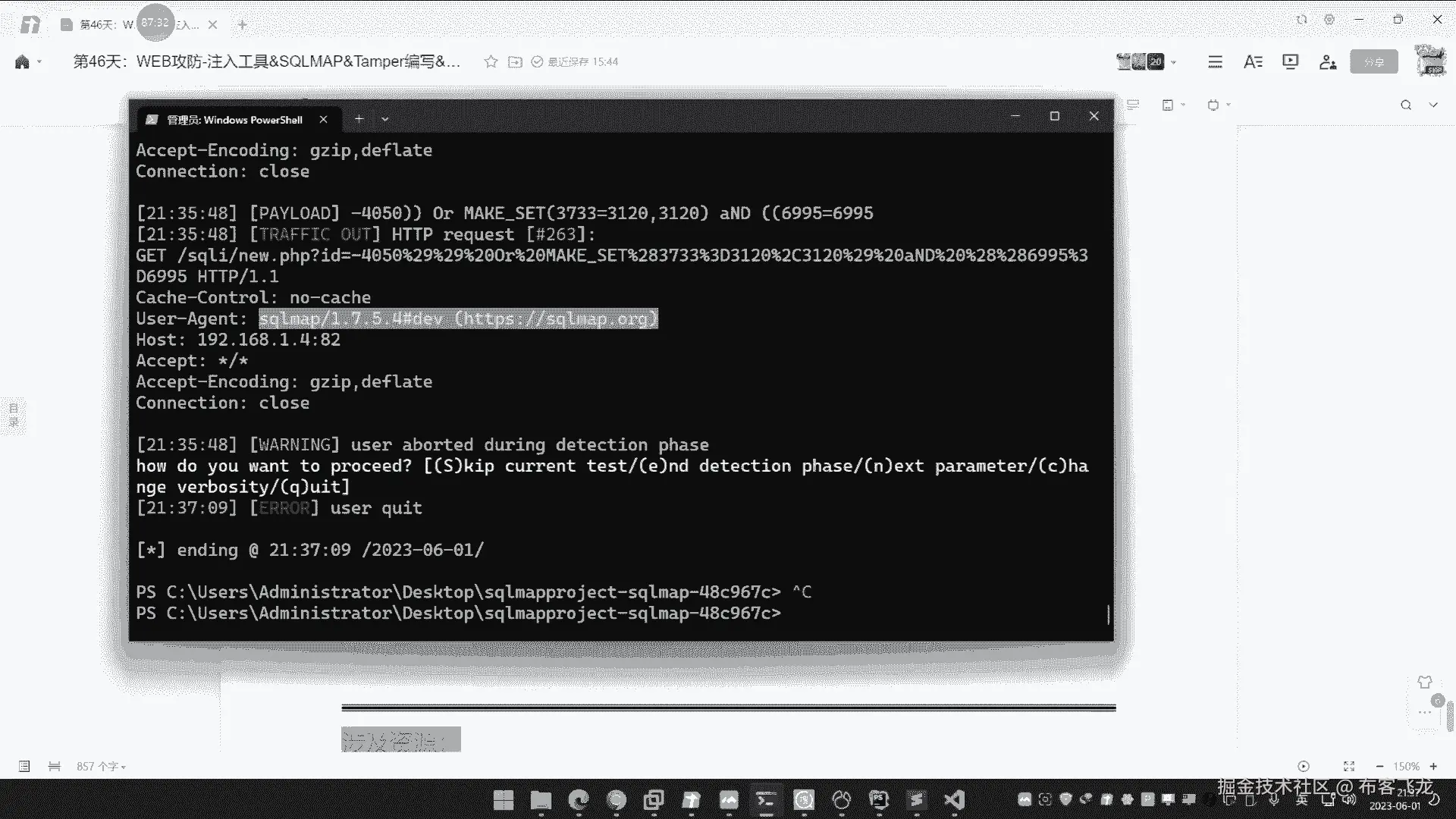Open presentation mode icon
Viewport: 1456px width, 819px height.
click(x=1290, y=61)
